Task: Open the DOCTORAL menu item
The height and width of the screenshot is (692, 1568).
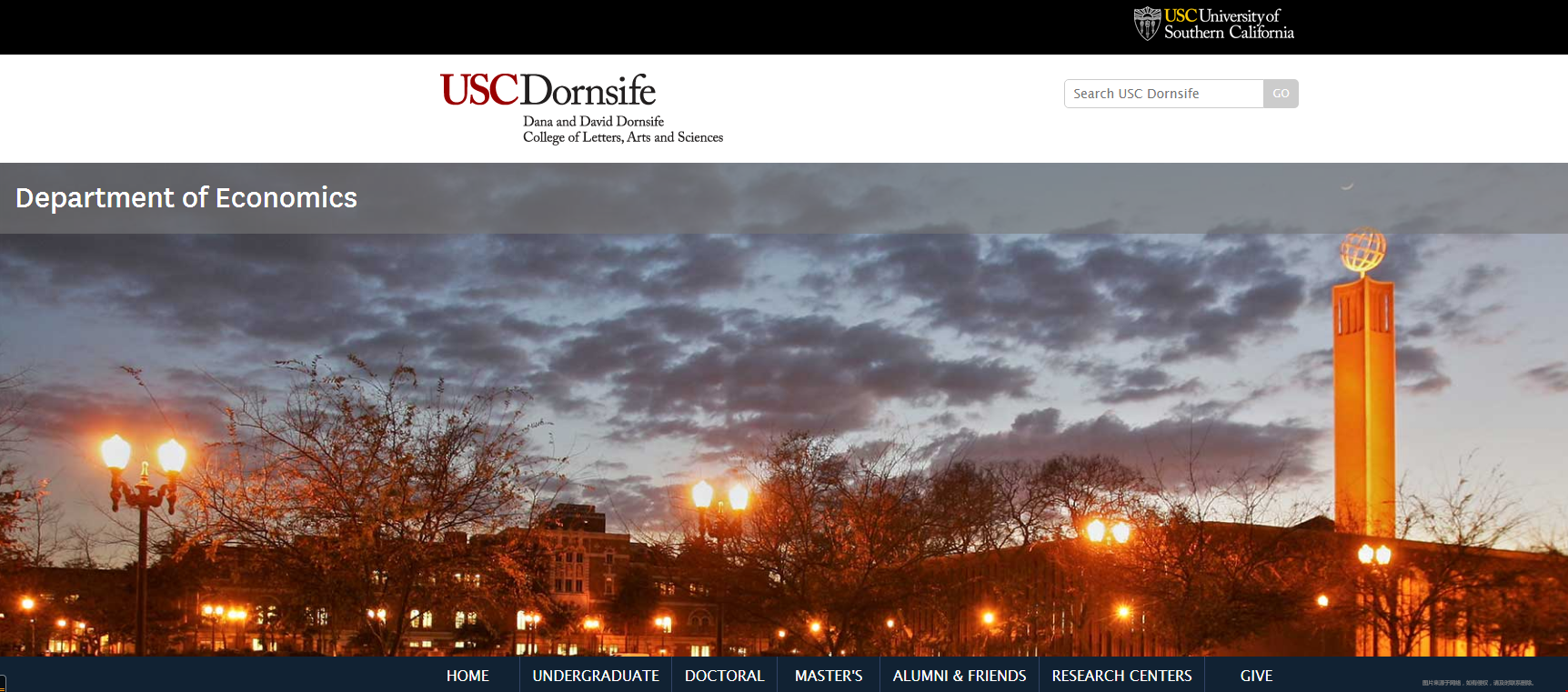Action: pos(725,676)
